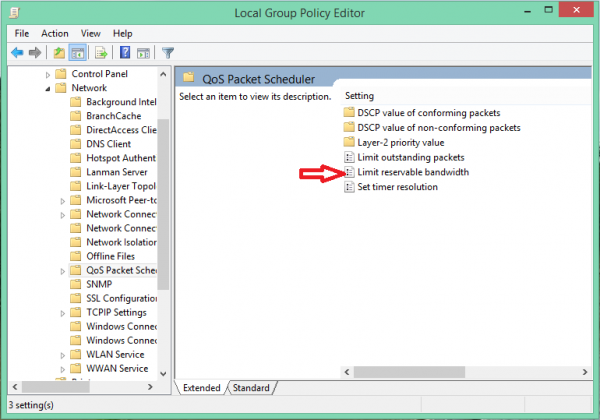The height and width of the screenshot is (420, 600).
Task: Click the SNMP folder icon
Action: tap(76, 284)
